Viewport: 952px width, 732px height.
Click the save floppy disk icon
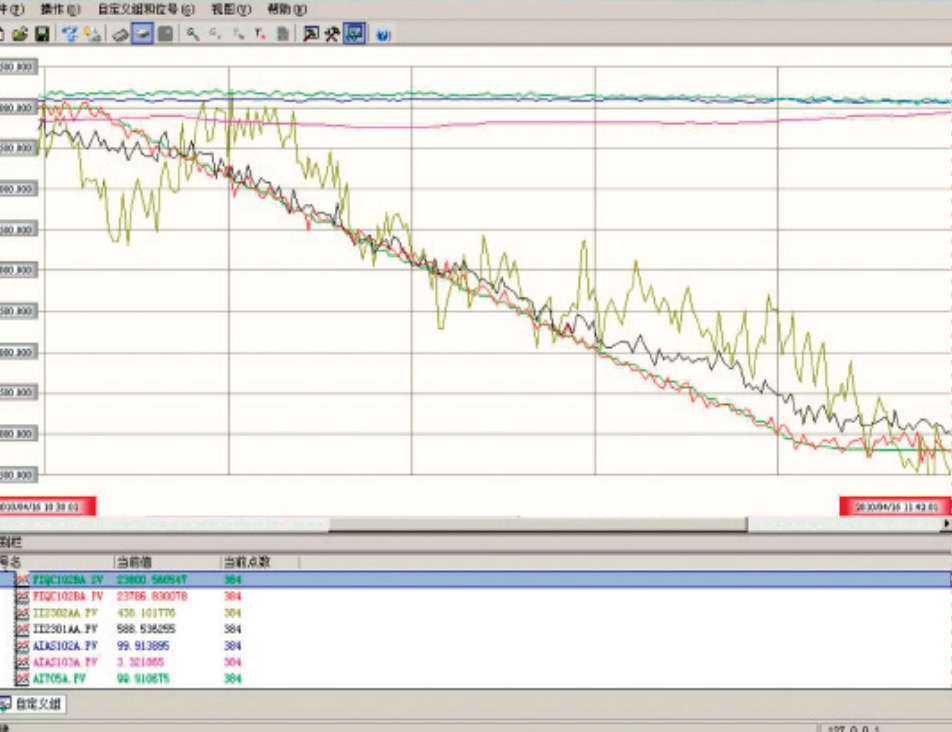[x=42, y=34]
